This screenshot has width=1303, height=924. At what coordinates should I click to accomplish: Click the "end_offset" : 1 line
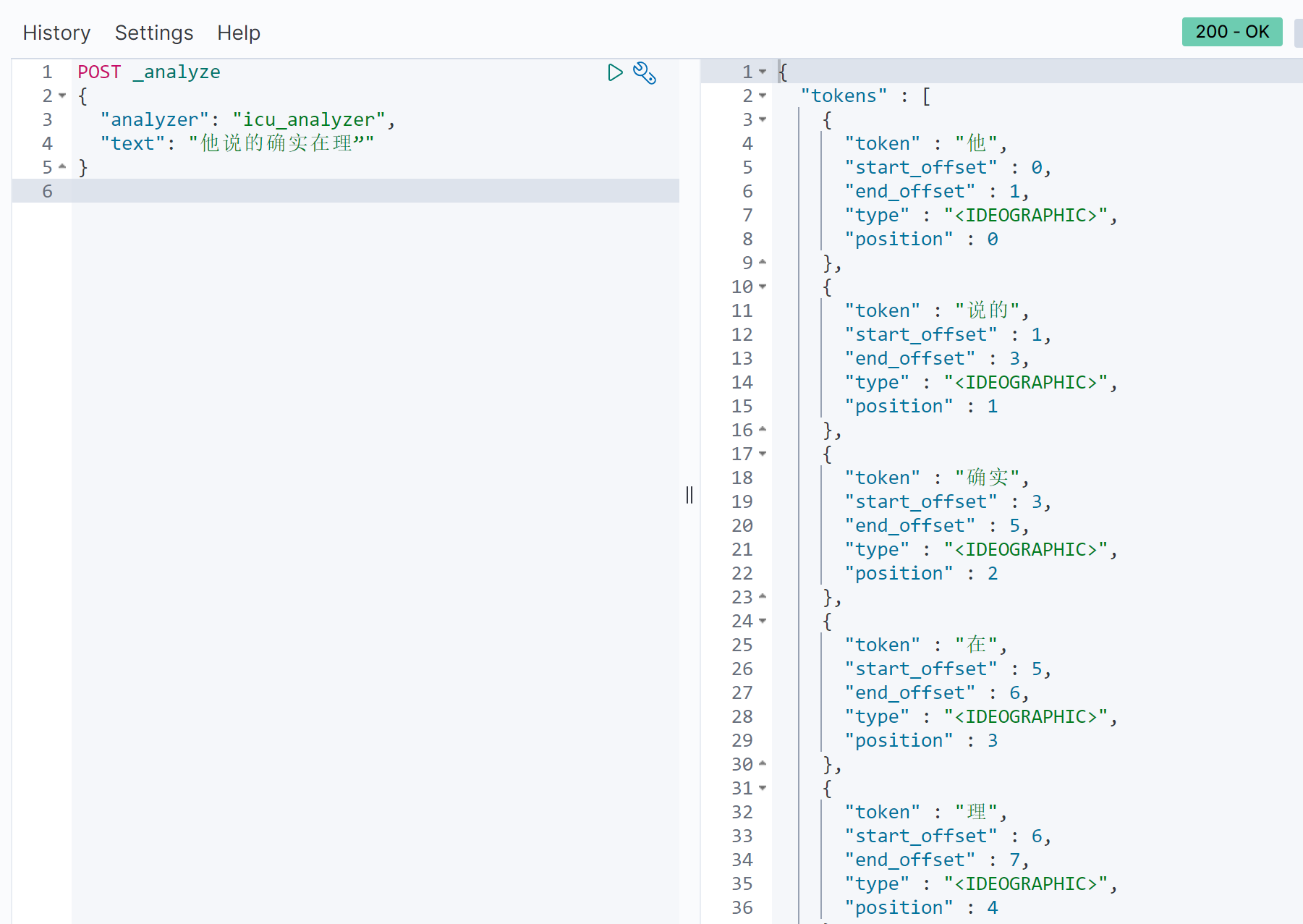(x=937, y=191)
